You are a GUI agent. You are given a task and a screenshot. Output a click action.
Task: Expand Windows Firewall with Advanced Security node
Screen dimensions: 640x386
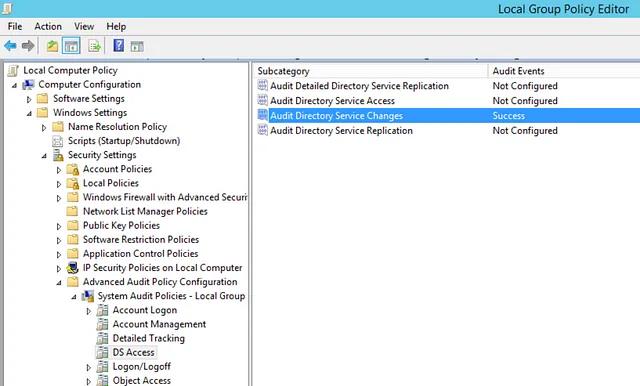tap(59, 198)
